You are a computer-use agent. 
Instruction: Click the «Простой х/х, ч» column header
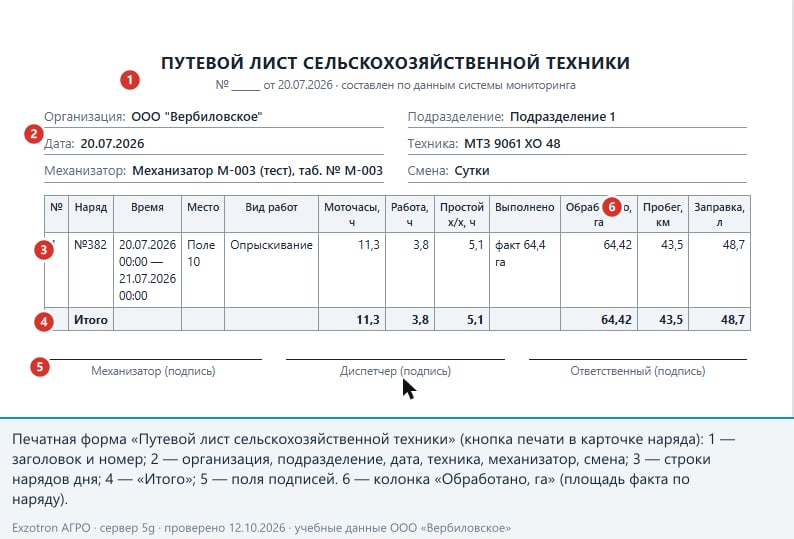coord(462,214)
